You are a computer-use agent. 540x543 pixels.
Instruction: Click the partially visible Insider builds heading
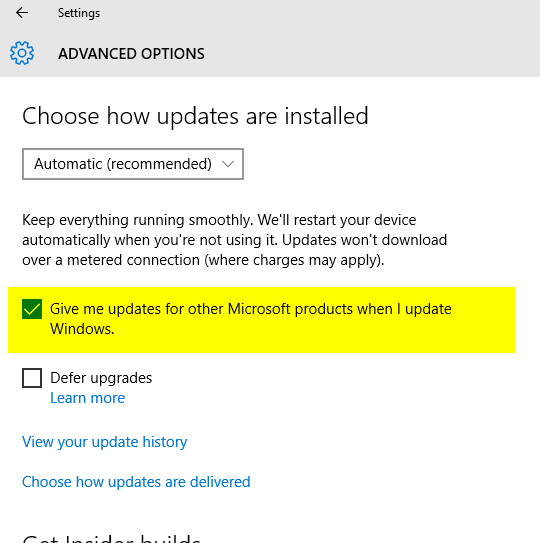(x=111, y=538)
